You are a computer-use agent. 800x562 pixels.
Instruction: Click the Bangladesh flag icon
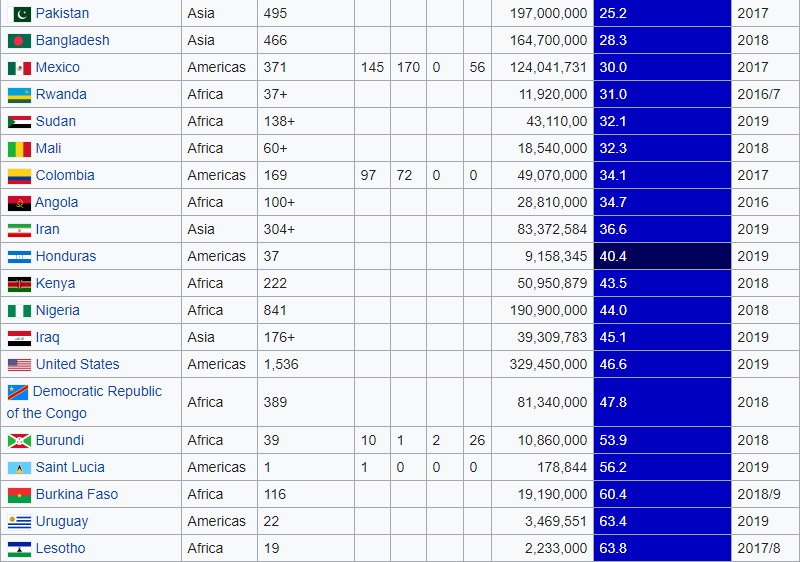(19, 41)
